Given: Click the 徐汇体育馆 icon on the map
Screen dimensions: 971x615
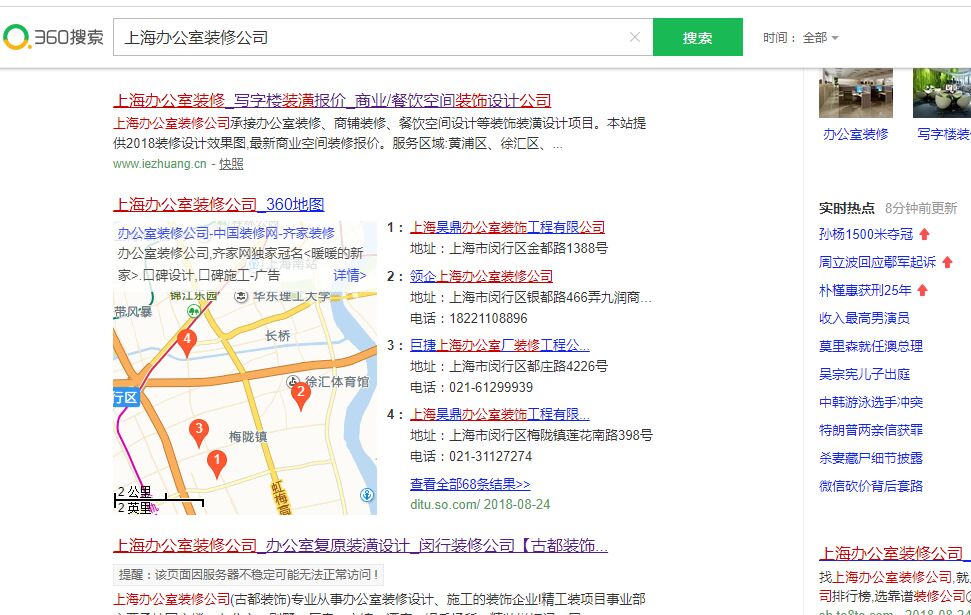Looking at the screenshot, I should 293,382.
